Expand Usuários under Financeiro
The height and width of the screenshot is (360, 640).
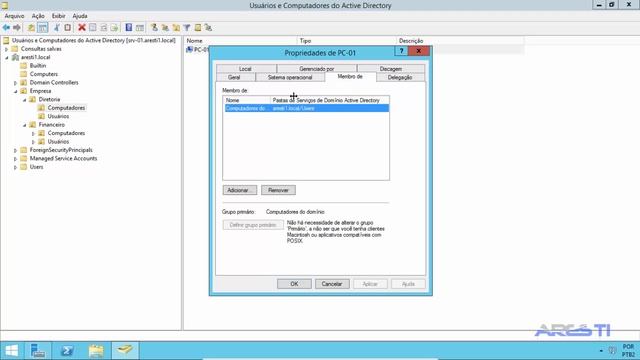tap(33, 142)
